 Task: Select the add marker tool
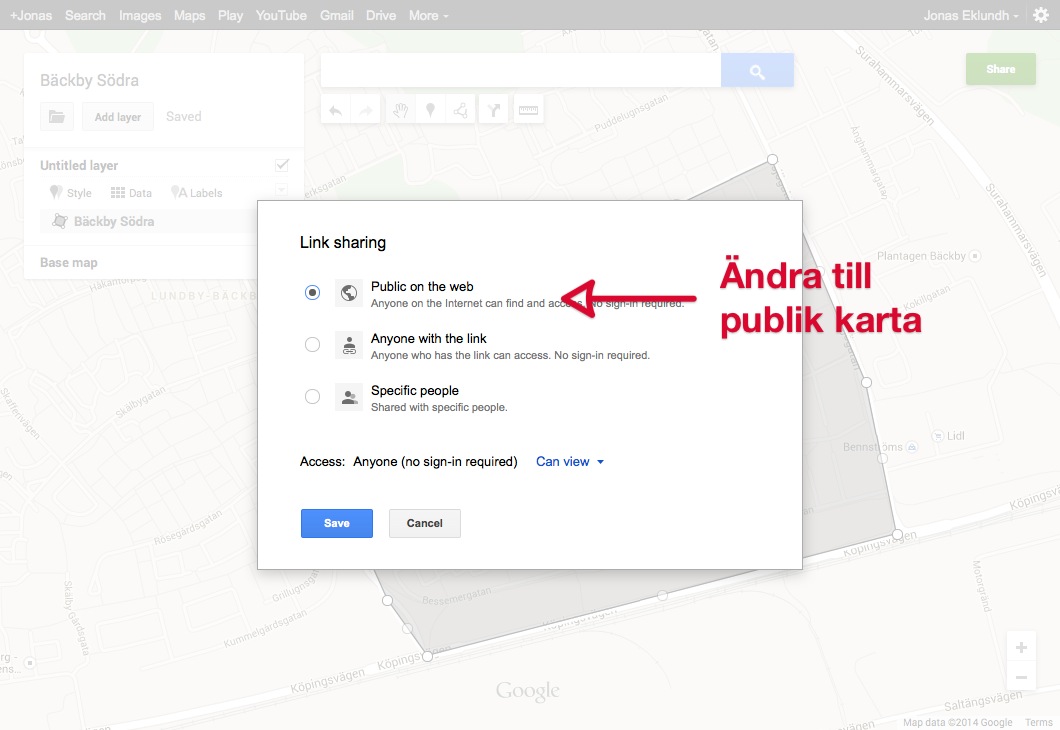pyautogui.click(x=430, y=110)
